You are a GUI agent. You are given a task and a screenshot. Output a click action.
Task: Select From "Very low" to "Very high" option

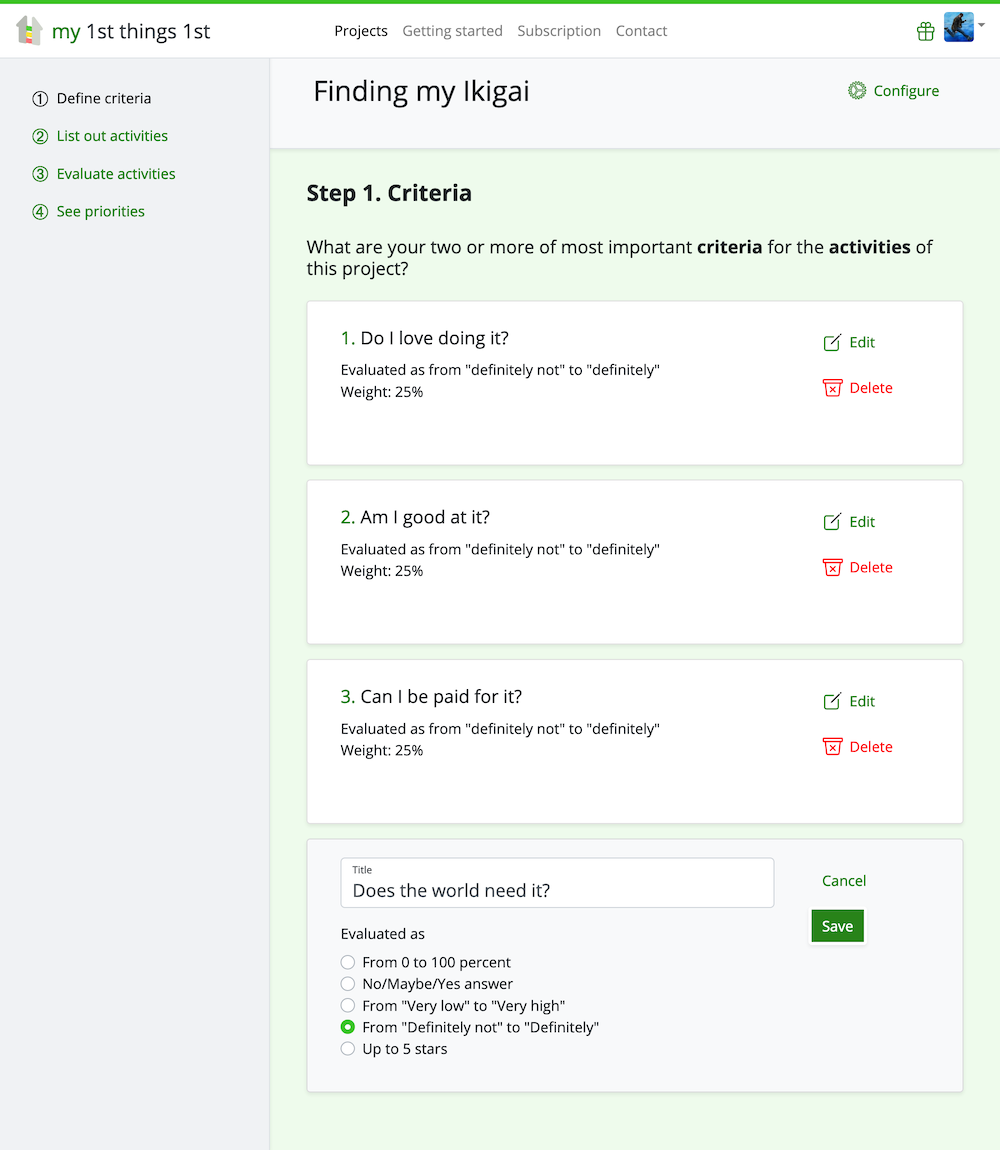click(348, 1006)
